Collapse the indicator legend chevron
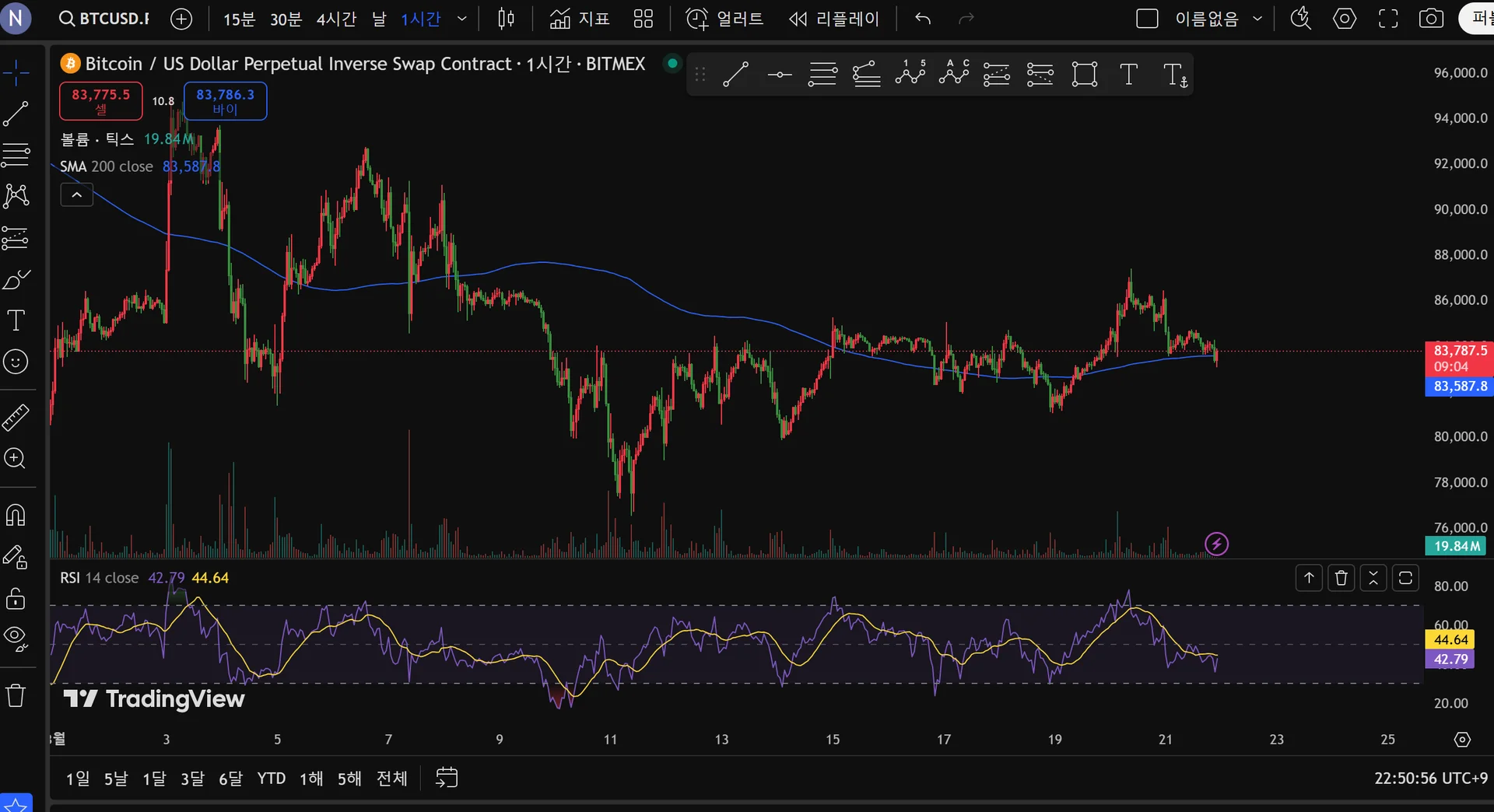 (x=77, y=194)
